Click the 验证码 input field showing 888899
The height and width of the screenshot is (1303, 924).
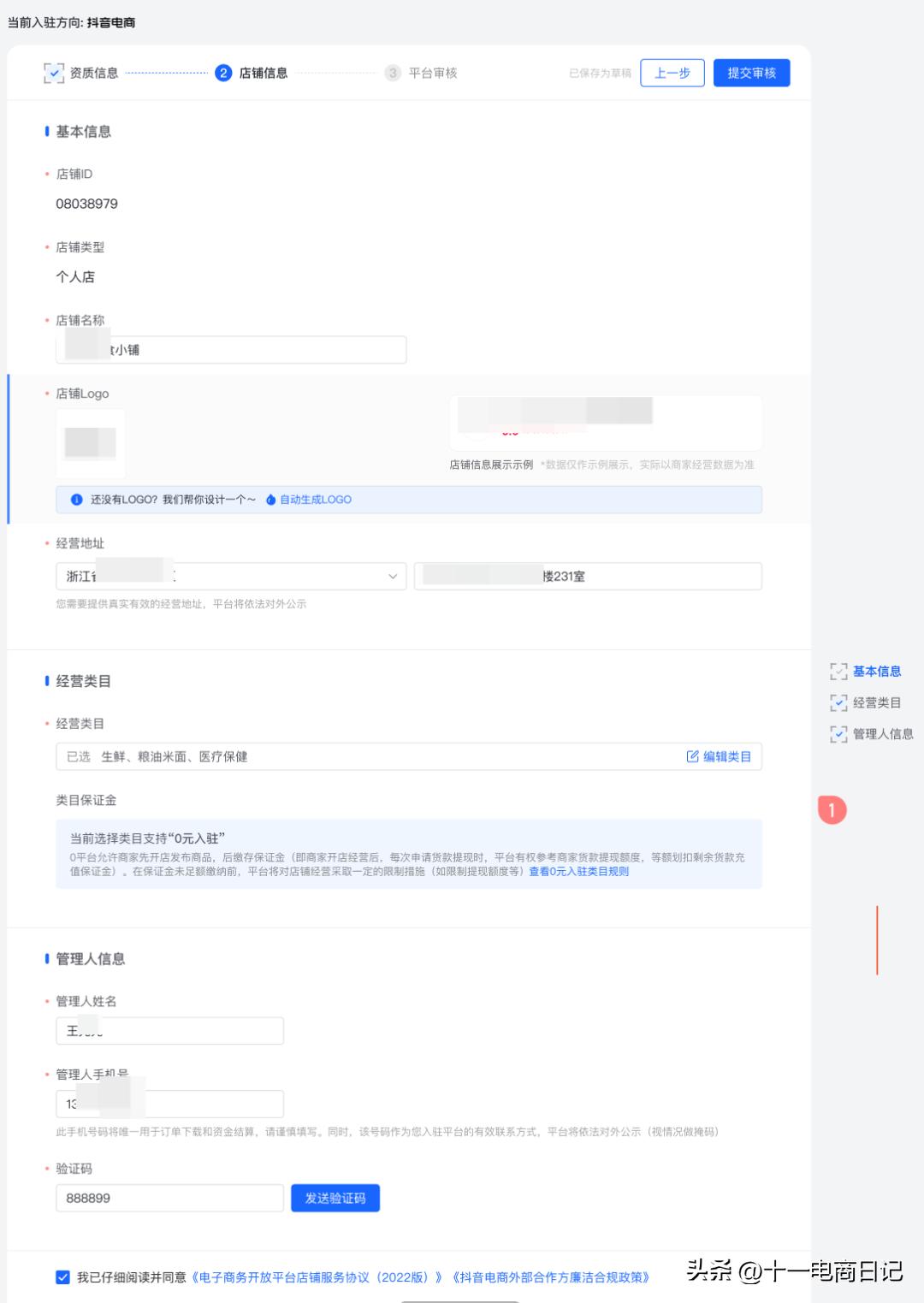[169, 1198]
